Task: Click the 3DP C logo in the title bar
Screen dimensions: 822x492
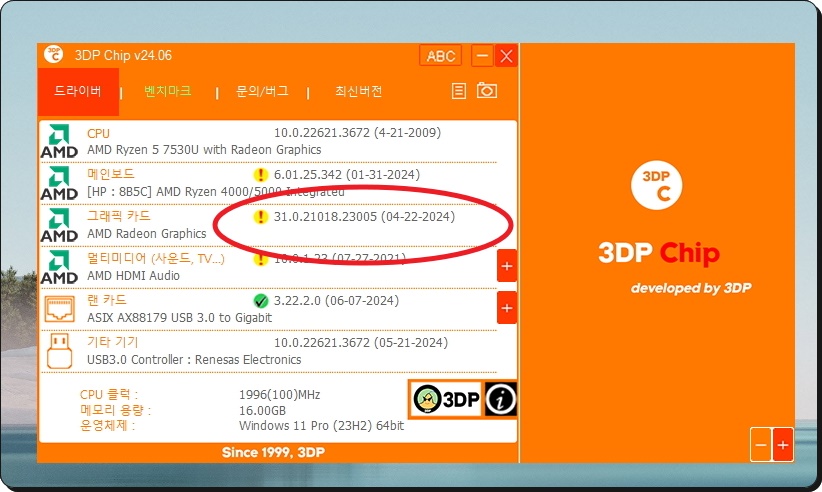Action: (x=53, y=54)
